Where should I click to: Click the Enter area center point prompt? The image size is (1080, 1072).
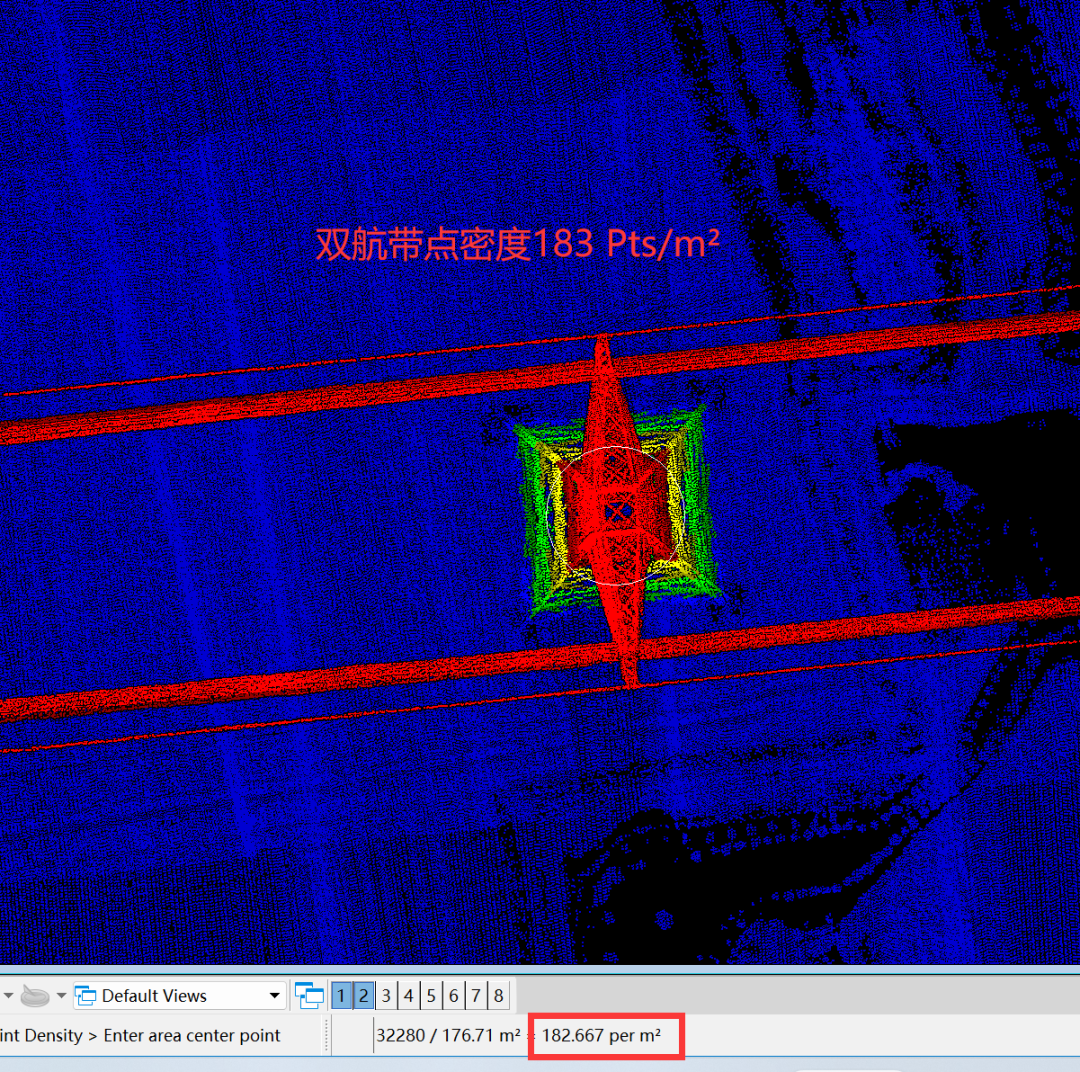[x=192, y=1035]
